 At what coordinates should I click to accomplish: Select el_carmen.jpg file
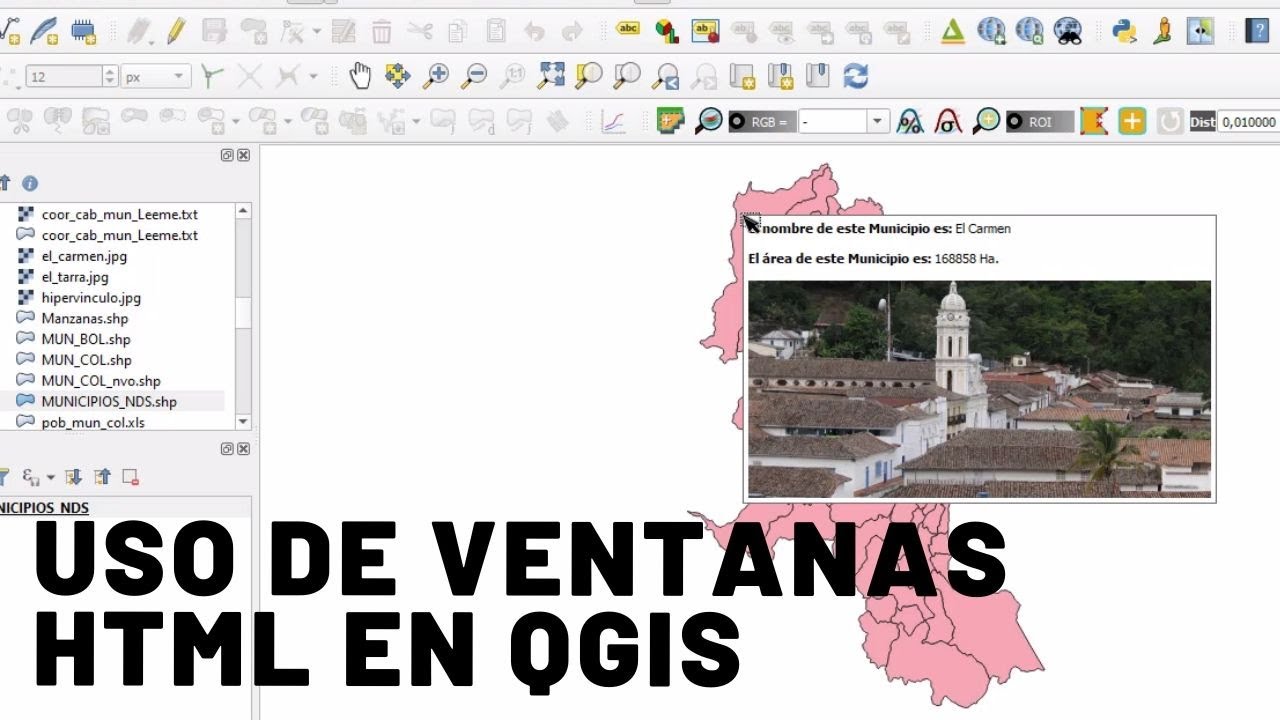pos(84,256)
